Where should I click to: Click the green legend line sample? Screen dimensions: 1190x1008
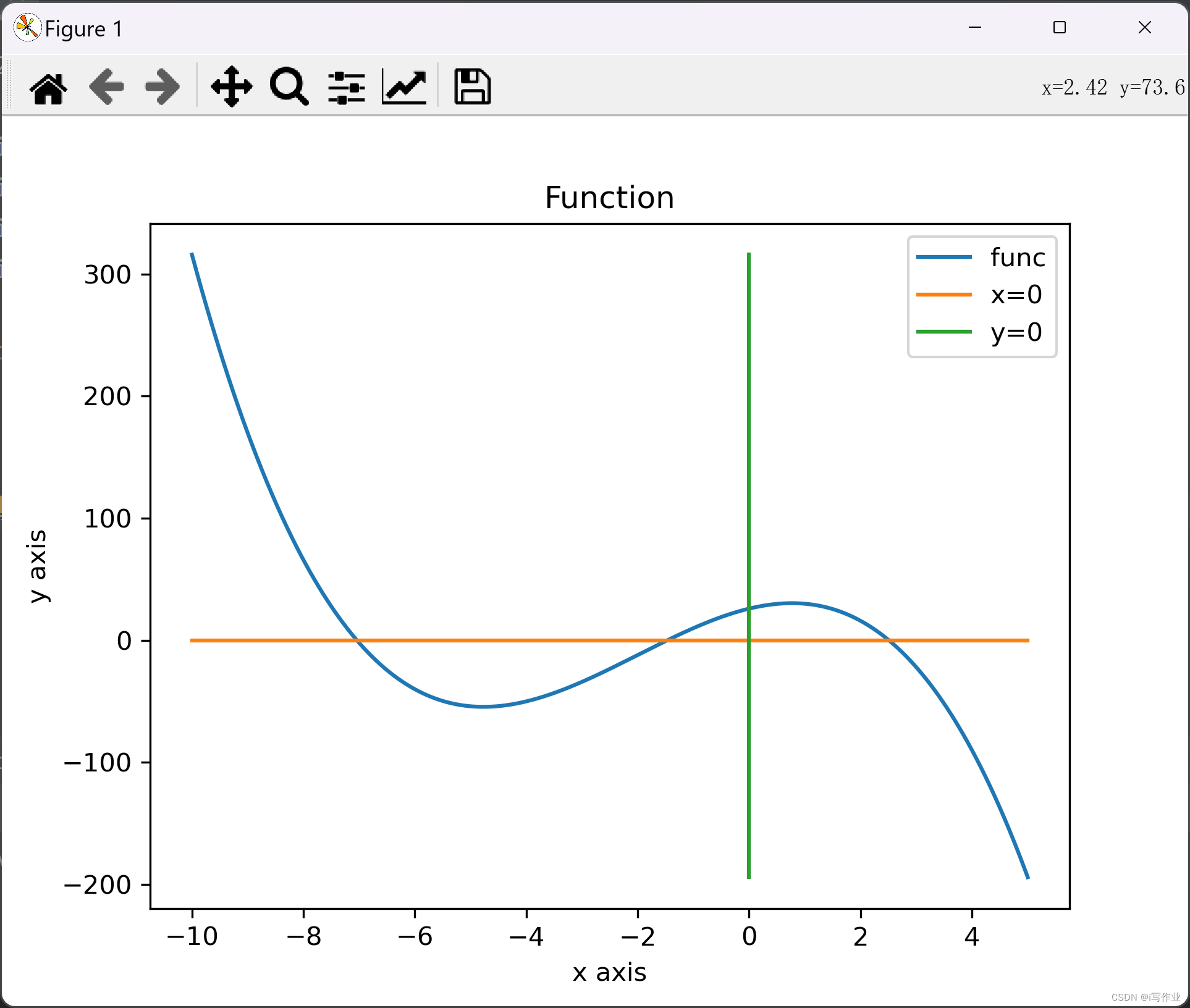tap(943, 332)
